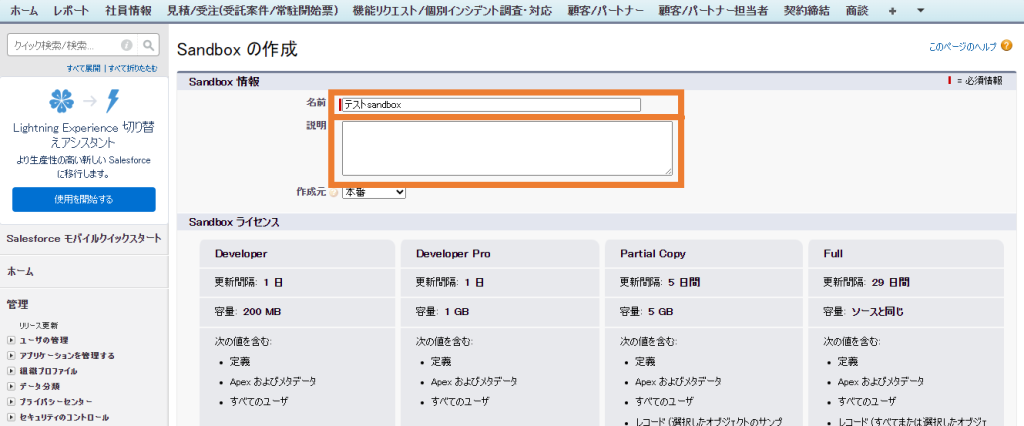Open the レポート tab
This screenshot has height=426, width=1024.
[x=71, y=10]
